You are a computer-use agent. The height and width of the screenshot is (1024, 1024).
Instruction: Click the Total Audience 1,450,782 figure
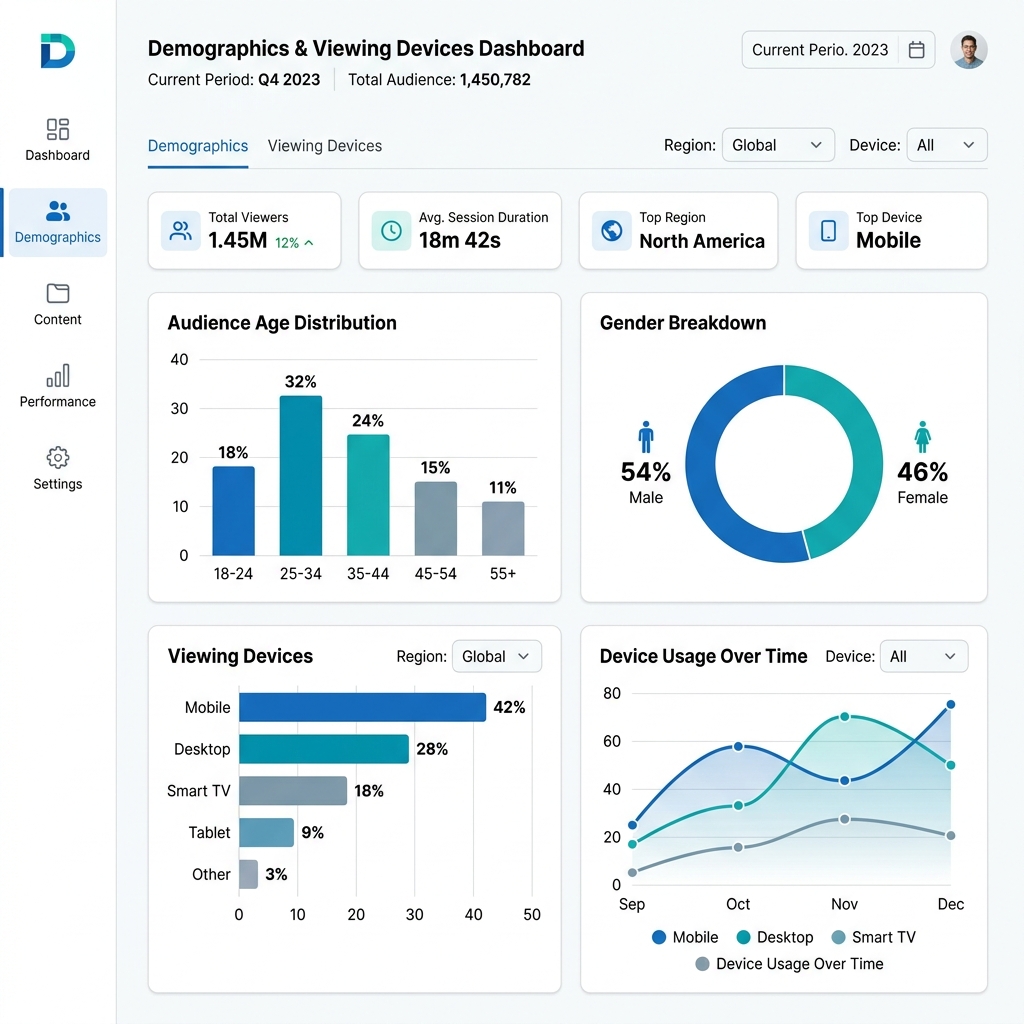point(495,80)
